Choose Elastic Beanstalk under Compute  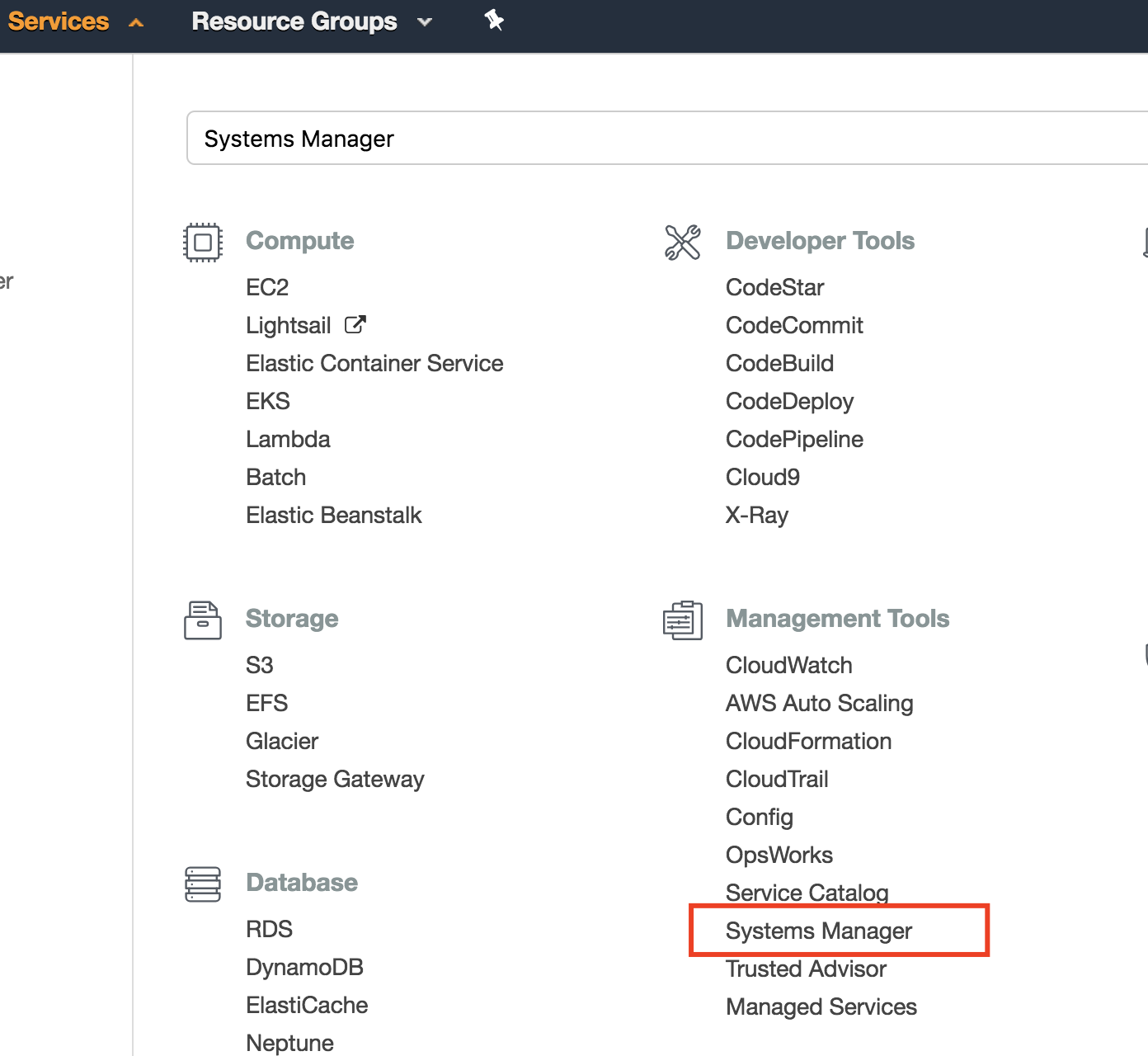[x=333, y=515]
